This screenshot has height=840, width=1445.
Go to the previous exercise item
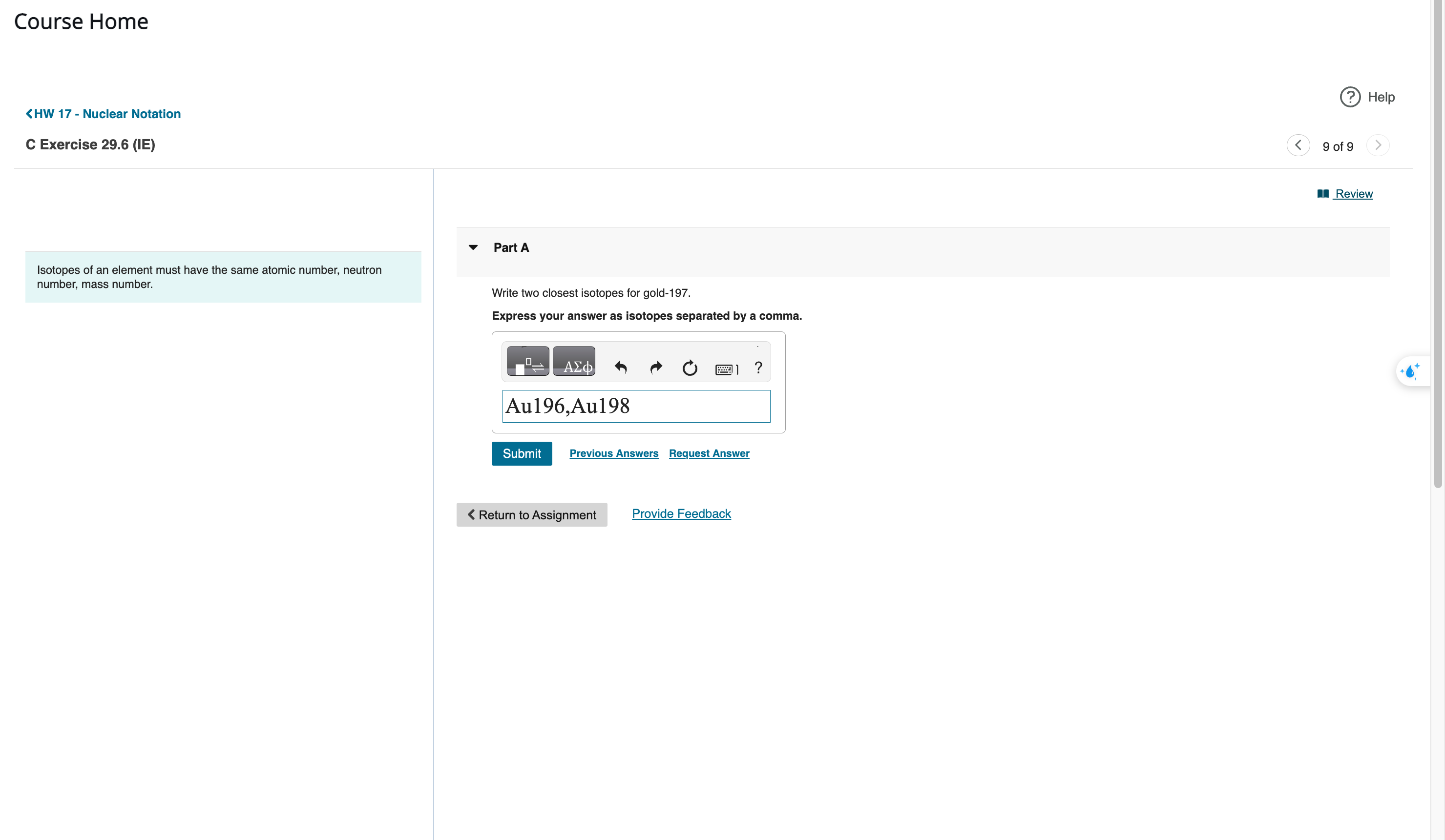click(x=1299, y=145)
